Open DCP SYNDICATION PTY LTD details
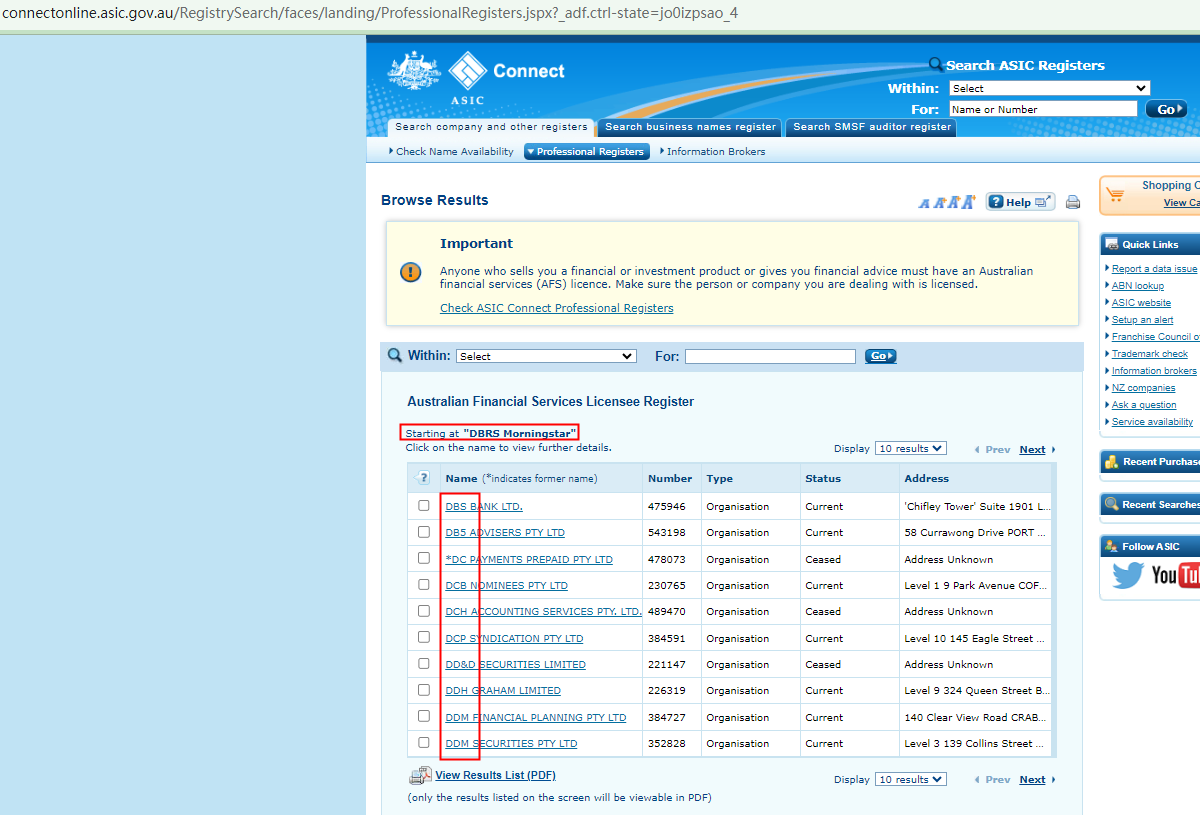The width and height of the screenshot is (1200, 815). click(514, 638)
